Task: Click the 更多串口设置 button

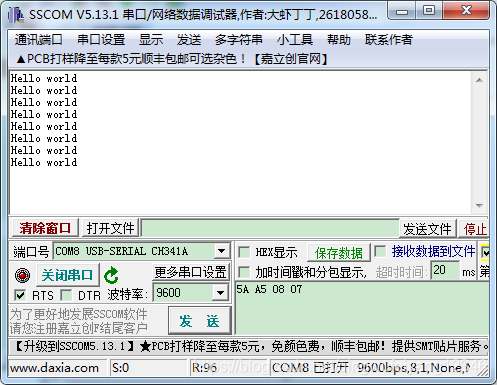Action: coord(191,272)
